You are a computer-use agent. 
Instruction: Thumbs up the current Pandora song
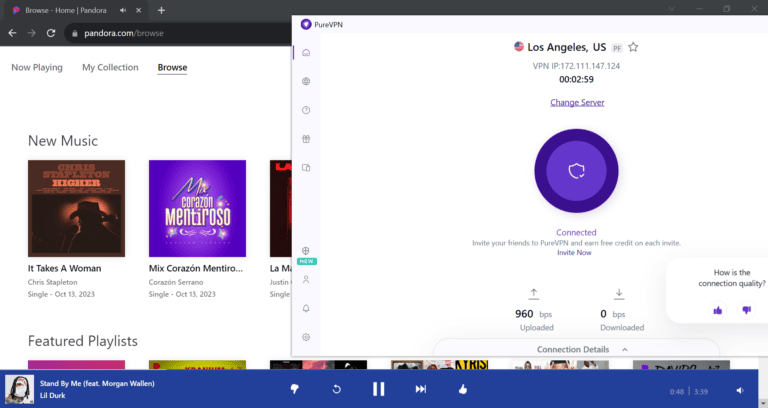(x=462, y=389)
